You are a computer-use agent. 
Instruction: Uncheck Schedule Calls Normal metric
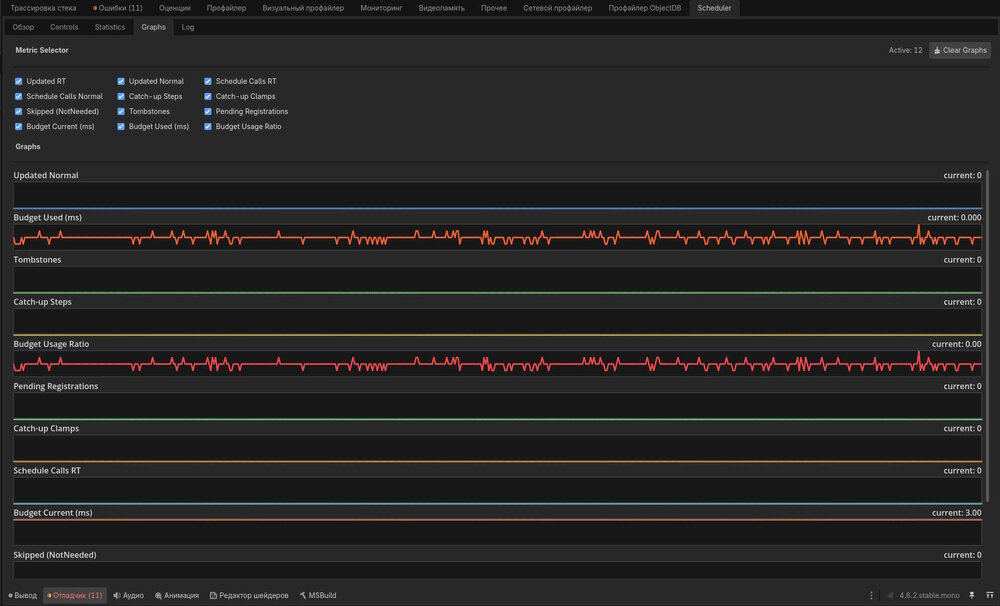click(x=18, y=96)
